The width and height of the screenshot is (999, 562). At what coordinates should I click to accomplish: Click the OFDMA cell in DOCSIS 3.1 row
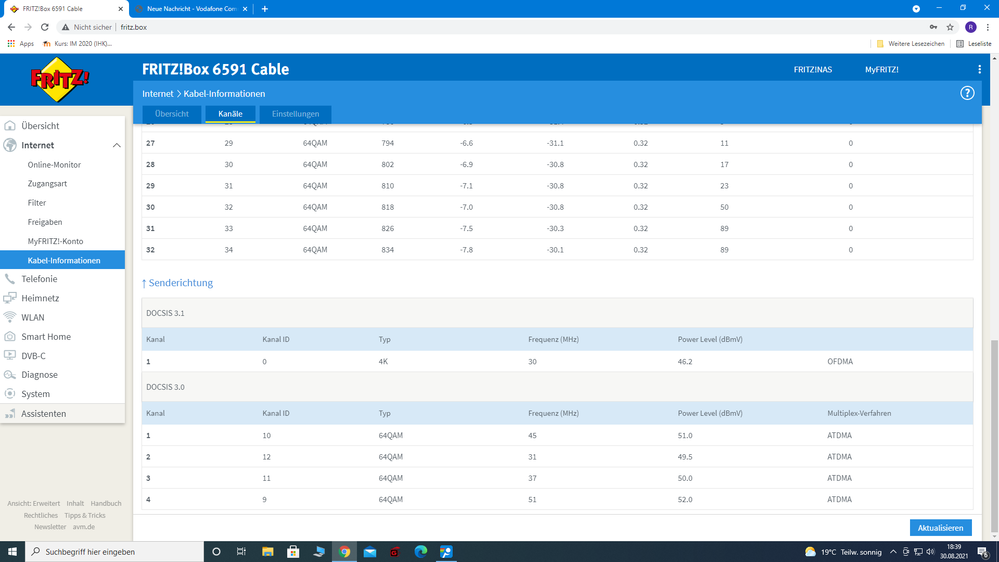click(840, 361)
